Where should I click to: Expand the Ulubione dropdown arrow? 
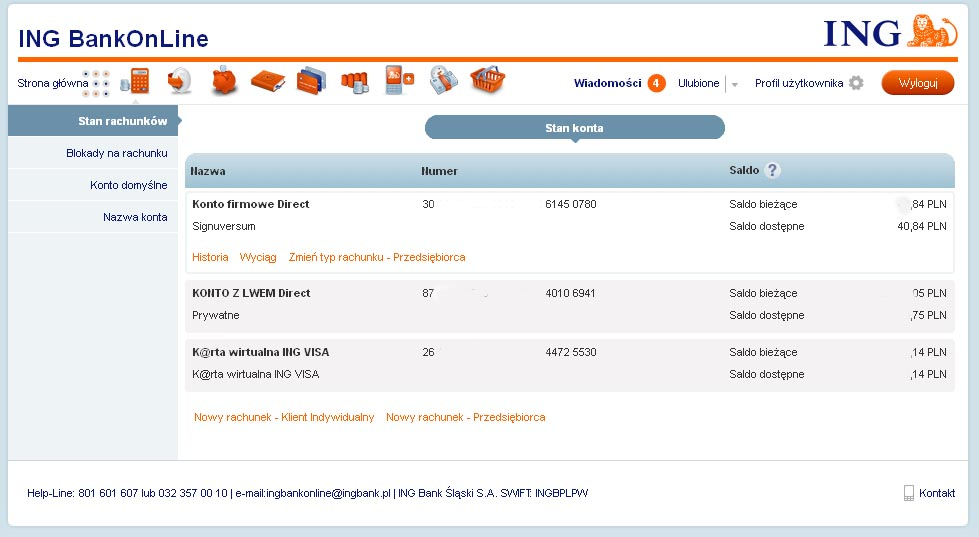point(735,85)
